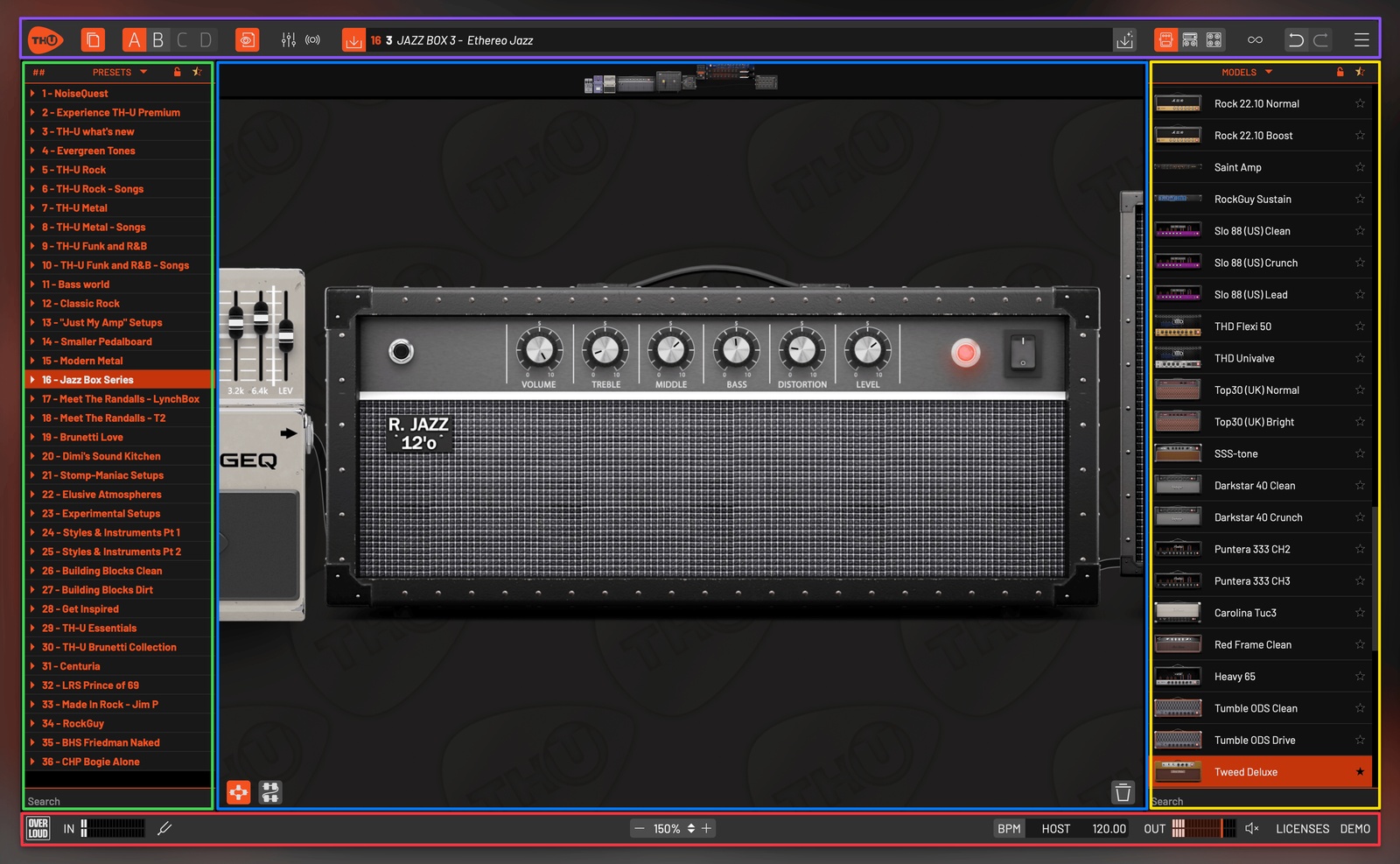
Task: Select sound variation C
Action: point(182,40)
